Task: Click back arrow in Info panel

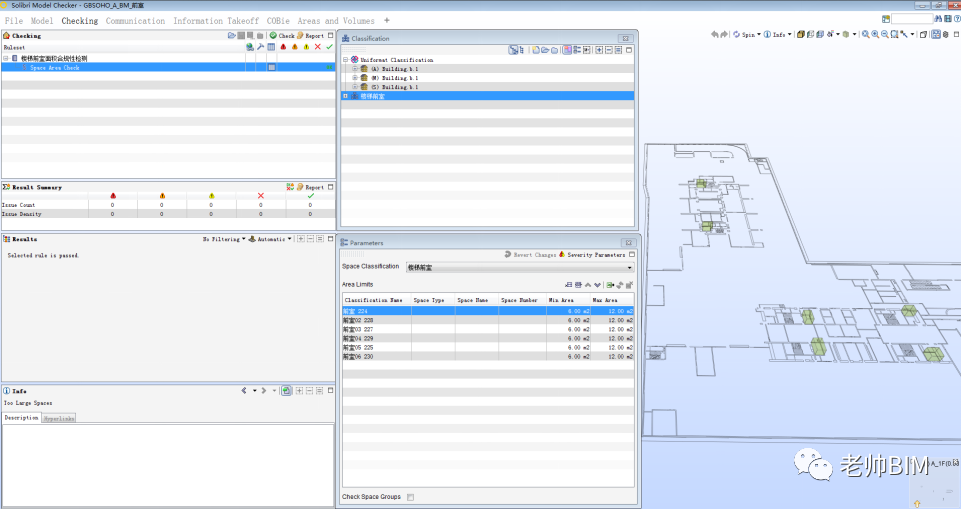Action: (244, 390)
